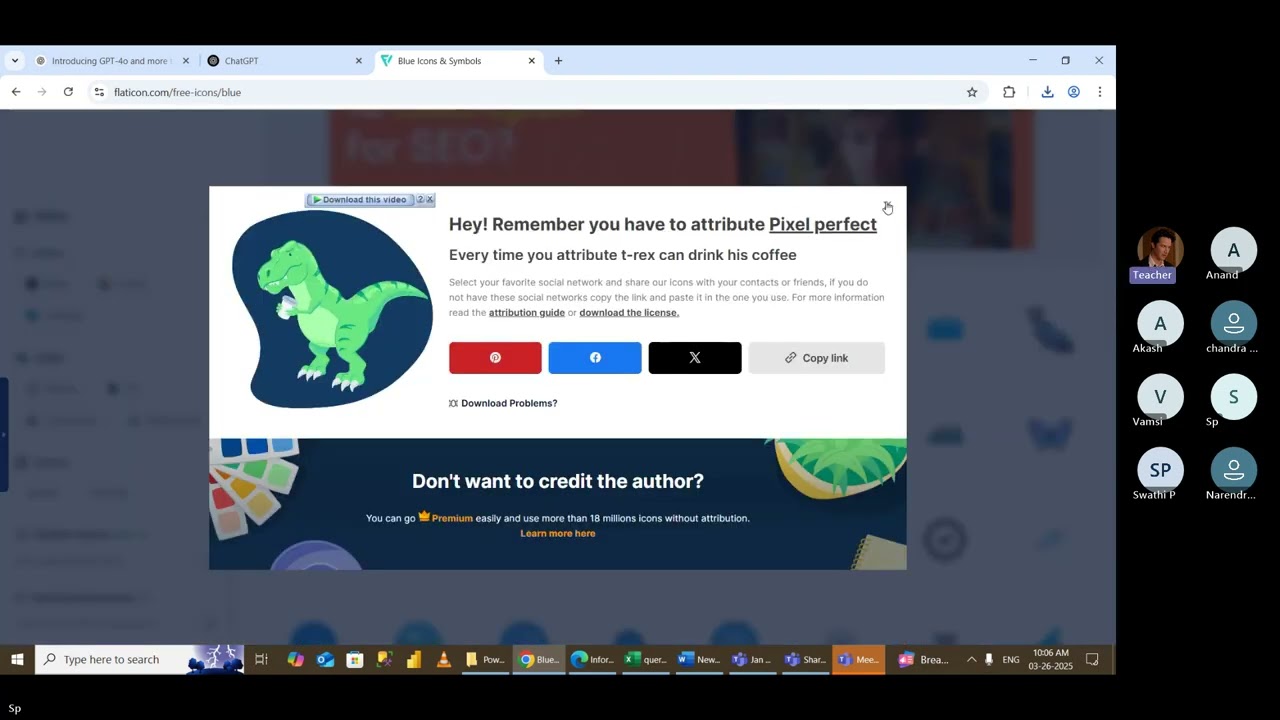Image resolution: width=1280 pixels, height=720 pixels.
Task: Reload the flaticon page
Action: tap(68, 92)
